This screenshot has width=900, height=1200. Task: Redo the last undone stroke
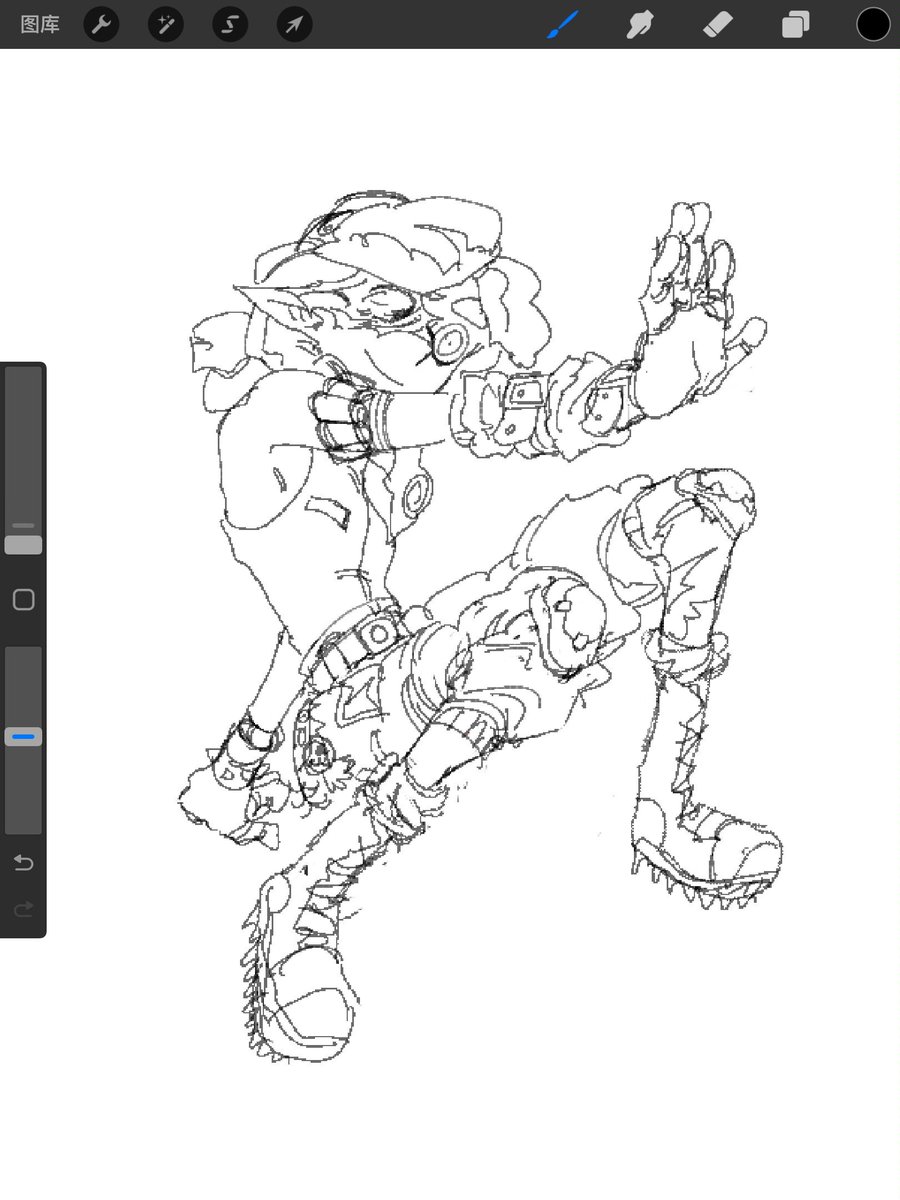click(x=23, y=908)
